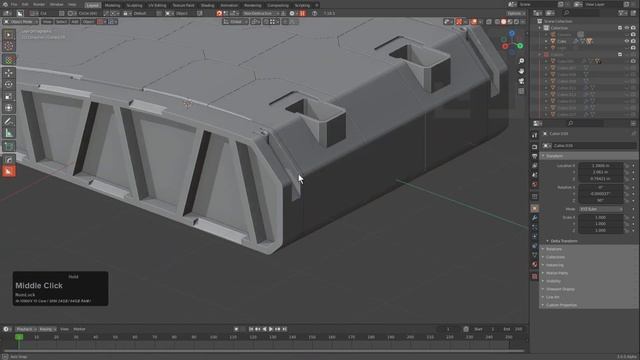Select the Transform tool in the viewport toolbar
The width and height of the screenshot is (640, 360).
[9, 108]
